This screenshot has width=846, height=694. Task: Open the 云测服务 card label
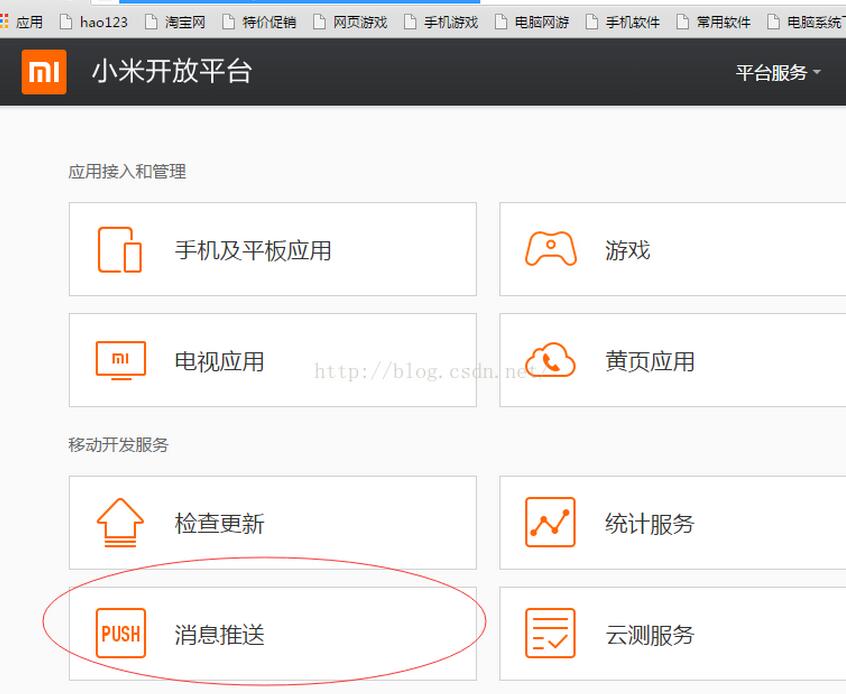(x=650, y=635)
